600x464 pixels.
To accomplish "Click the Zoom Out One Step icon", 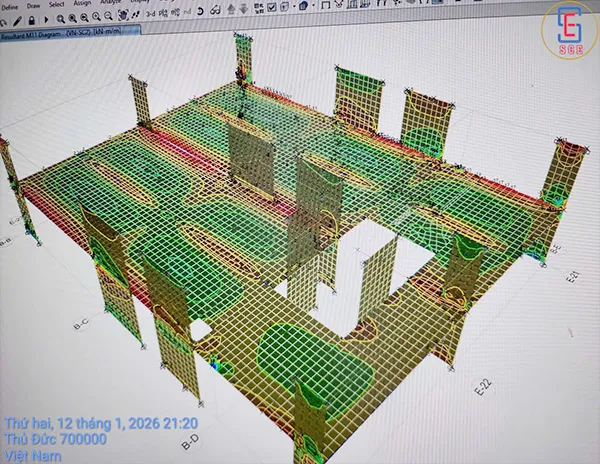I will tap(109, 16).
